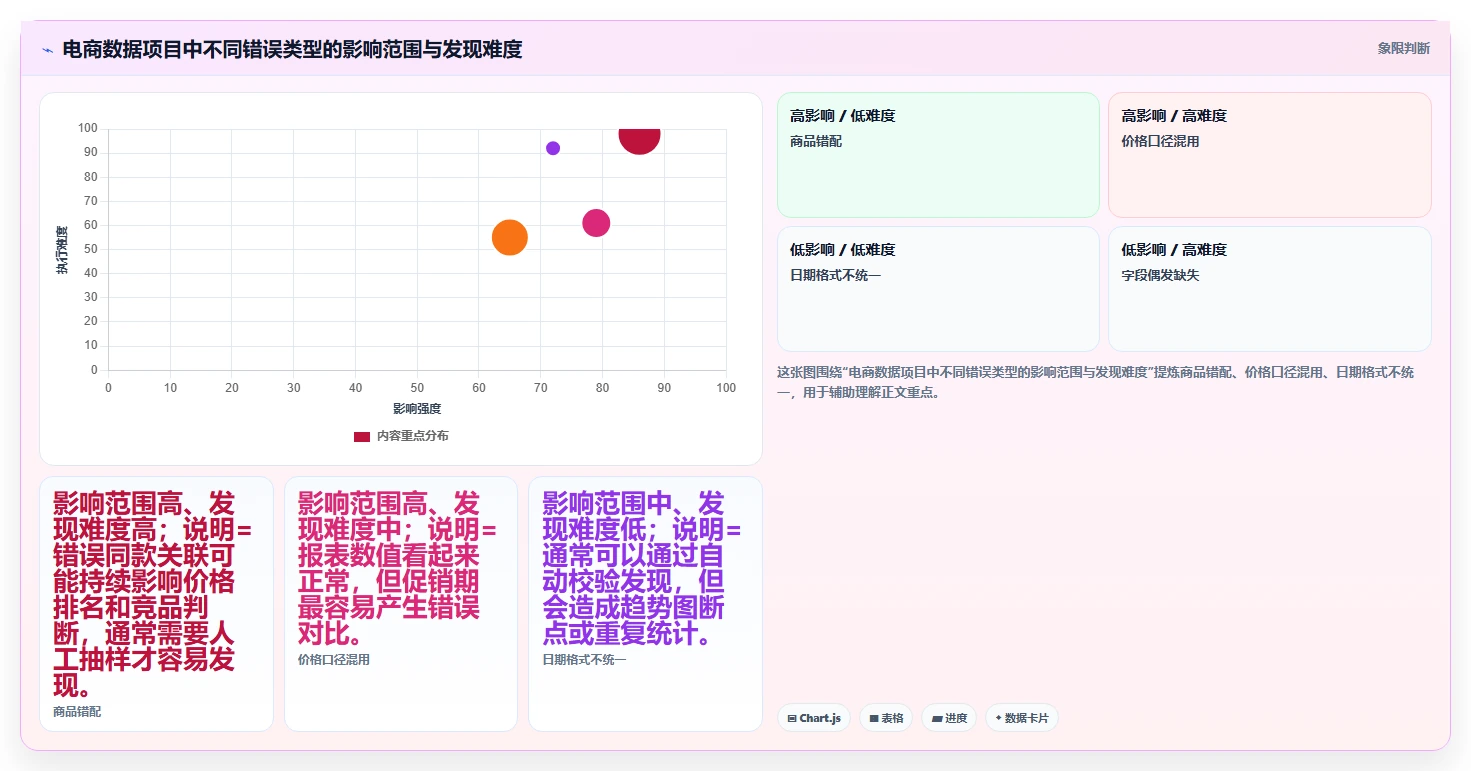The height and width of the screenshot is (771, 1471).
Task: Click the icon on the Chart.js chip
Action: (x=792, y=719)
